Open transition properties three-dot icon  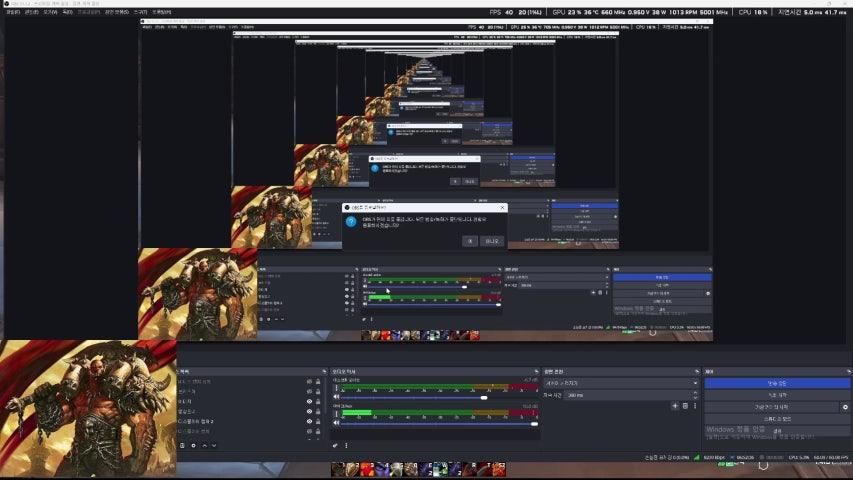coord(696,406)
